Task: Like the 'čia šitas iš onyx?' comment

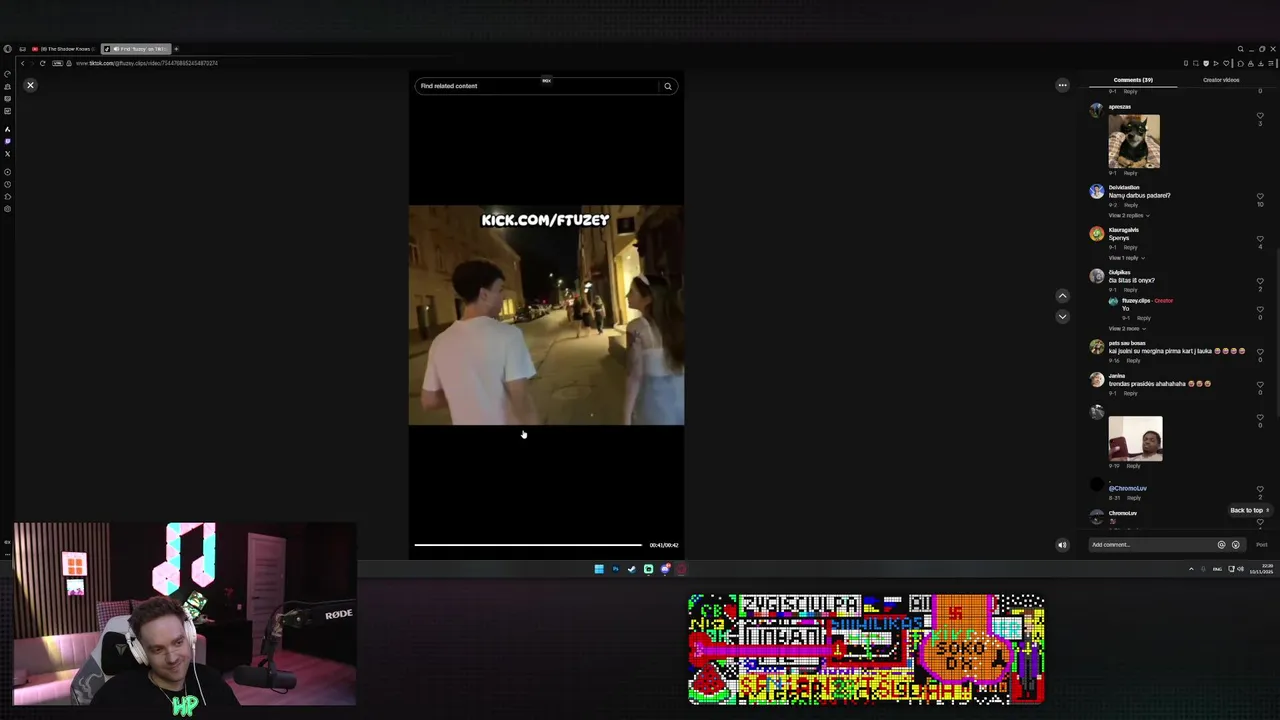Action: pos(1260,281)
